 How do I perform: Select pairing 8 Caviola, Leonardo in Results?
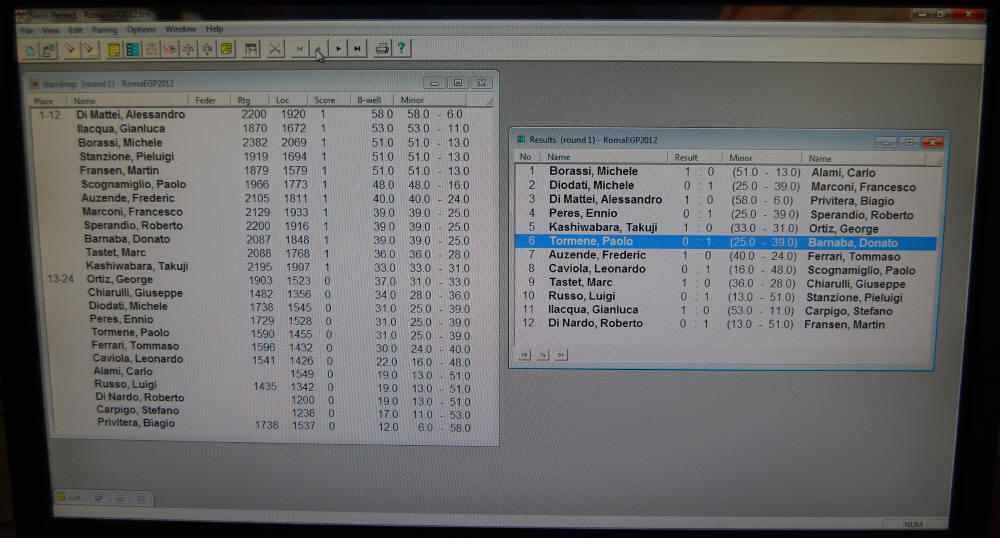click(726, 270)
